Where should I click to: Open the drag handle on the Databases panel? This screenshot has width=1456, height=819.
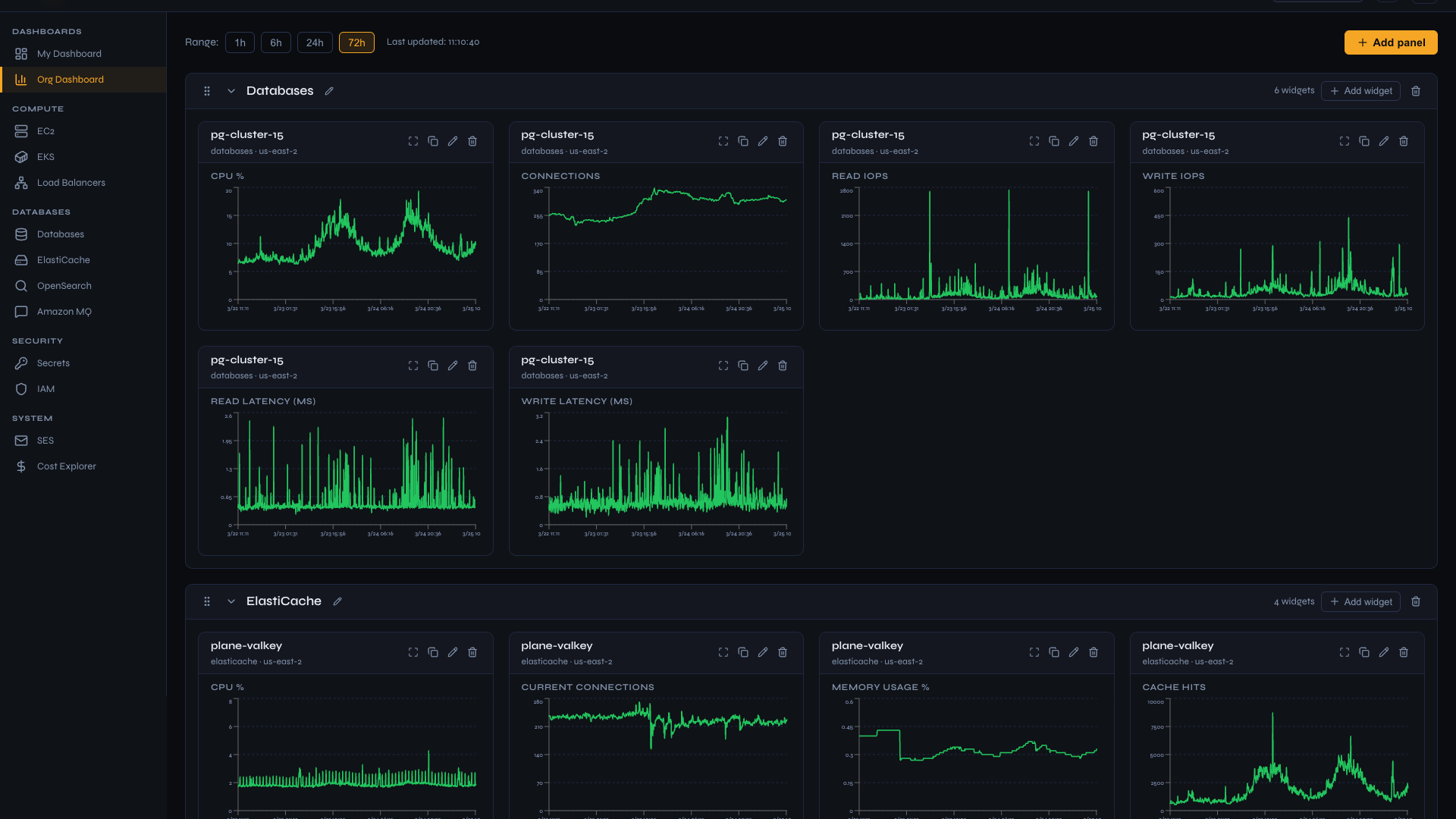click(x=206, y=90)
